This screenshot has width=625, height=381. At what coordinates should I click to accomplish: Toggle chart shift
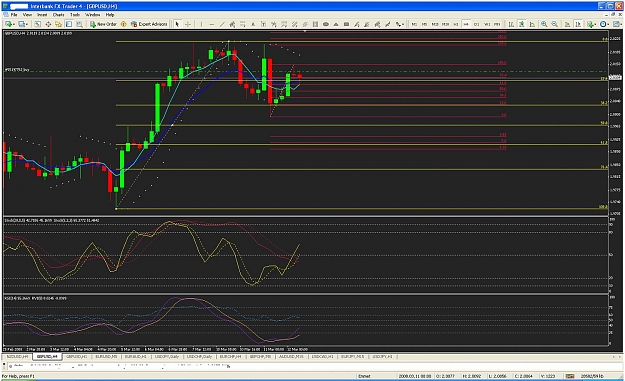(578, 24)
